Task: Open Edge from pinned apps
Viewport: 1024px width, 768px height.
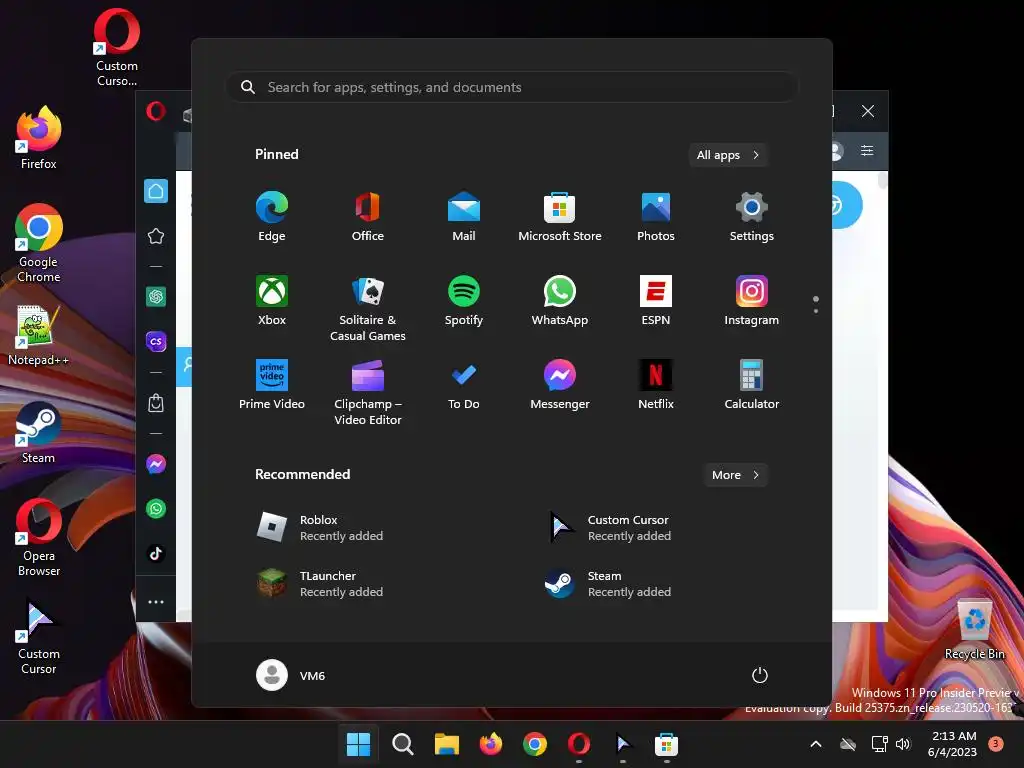Action: point(272,217)
